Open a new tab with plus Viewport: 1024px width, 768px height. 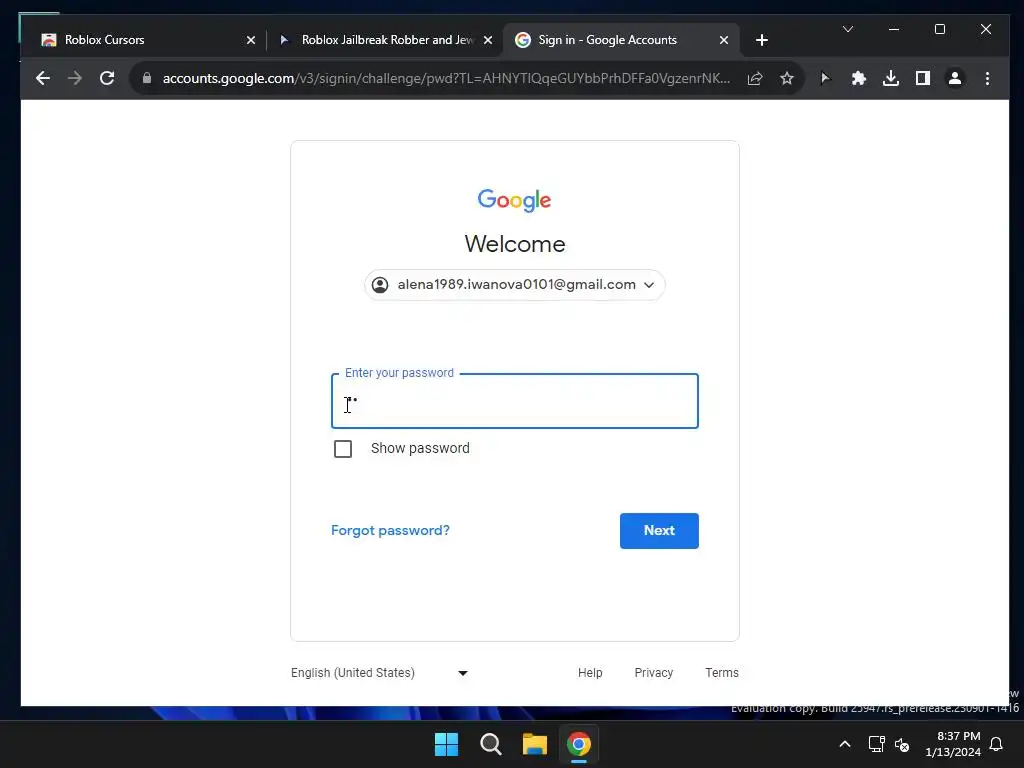[x=761, y=40]
